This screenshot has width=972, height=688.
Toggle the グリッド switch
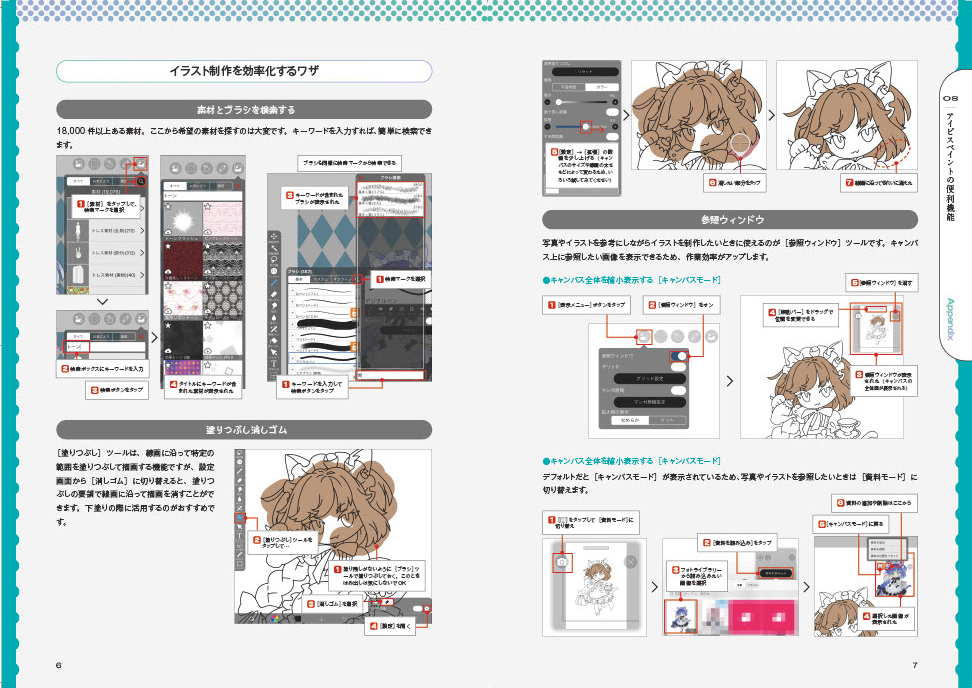click(x=679, y=367)
